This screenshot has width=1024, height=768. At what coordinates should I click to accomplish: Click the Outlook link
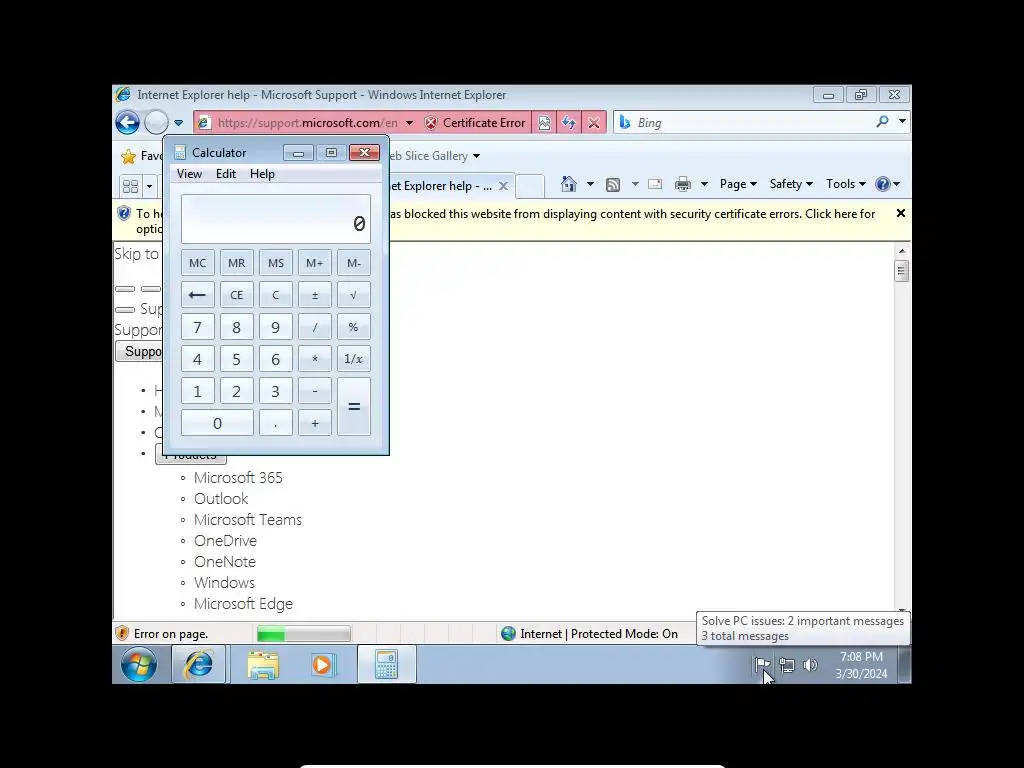click(221, 499)
